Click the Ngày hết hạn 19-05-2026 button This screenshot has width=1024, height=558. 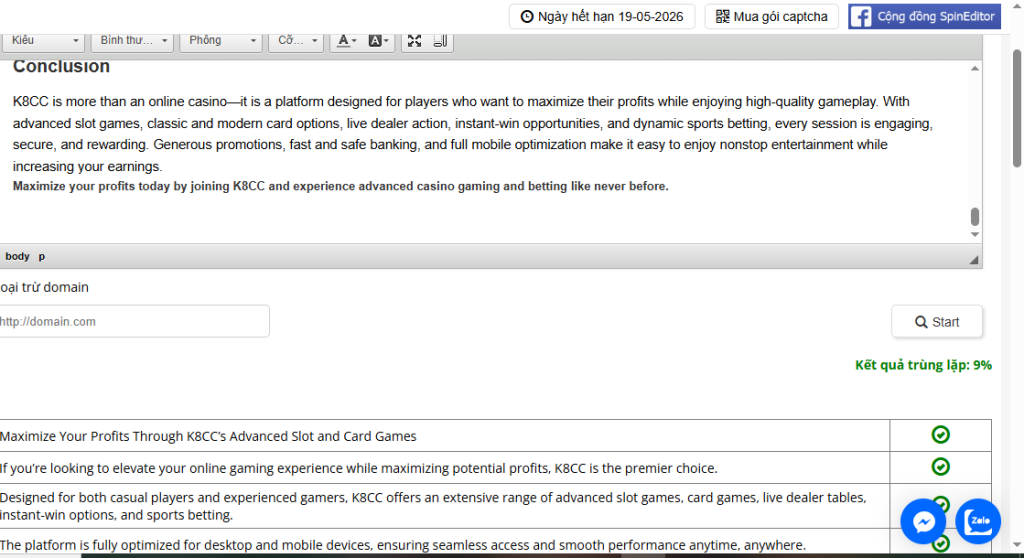pyautogui.click(x=601, y=16)
